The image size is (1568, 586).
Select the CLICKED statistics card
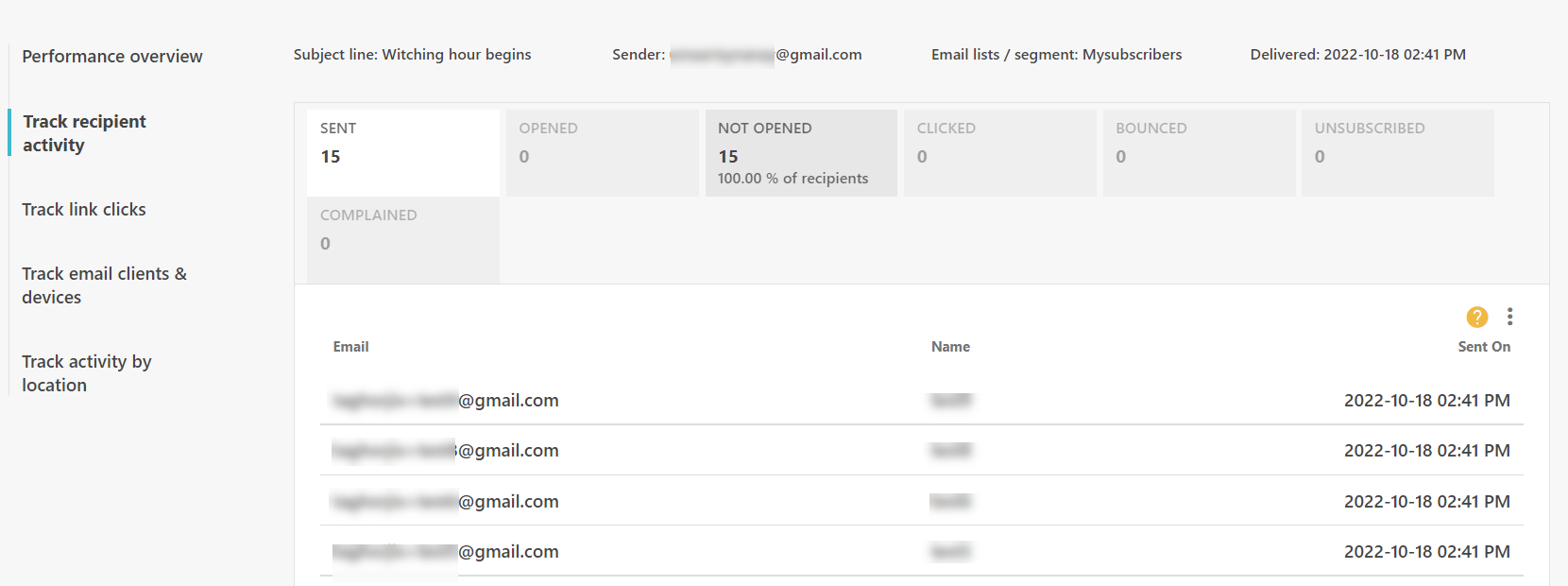[x=1000, y=151]
